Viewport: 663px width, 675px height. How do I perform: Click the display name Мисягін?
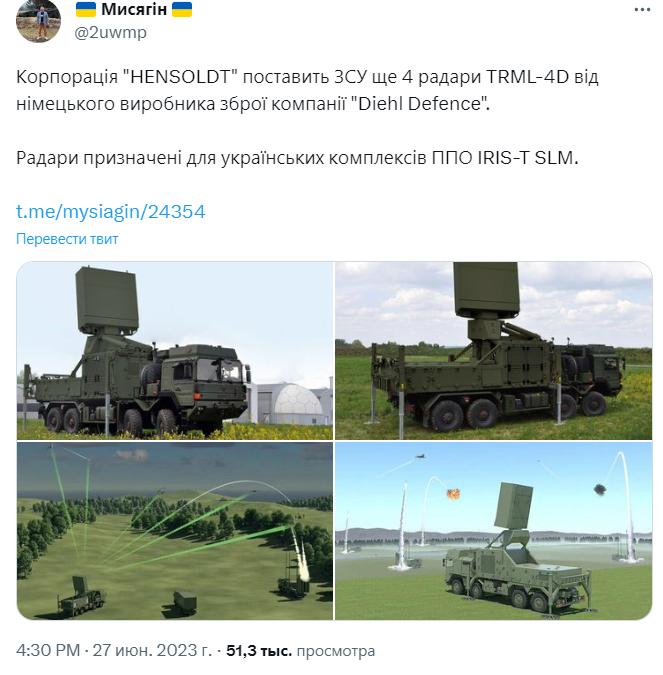[134, 9]
